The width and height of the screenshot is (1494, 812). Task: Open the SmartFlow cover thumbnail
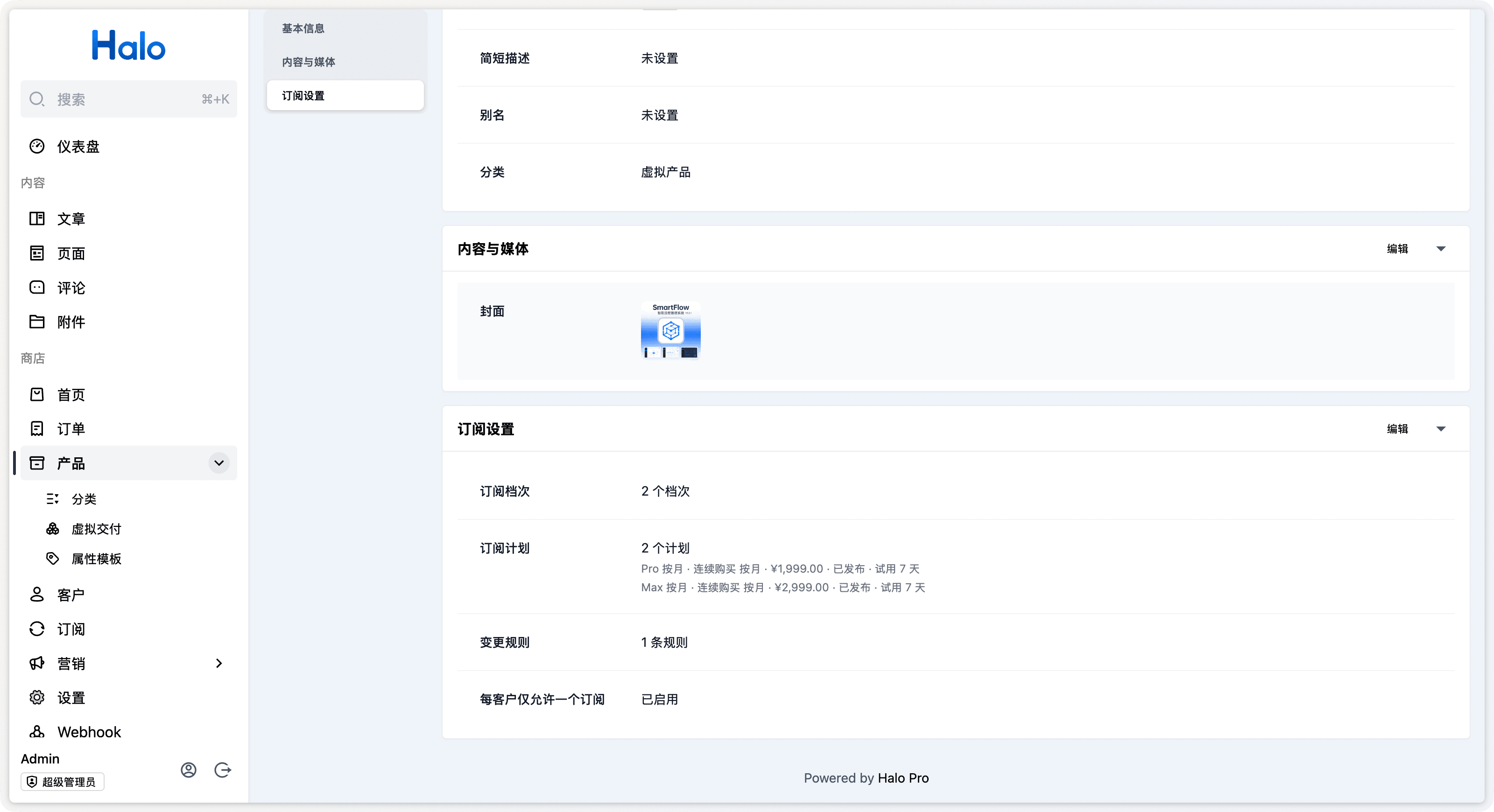(x=670, y=331)
